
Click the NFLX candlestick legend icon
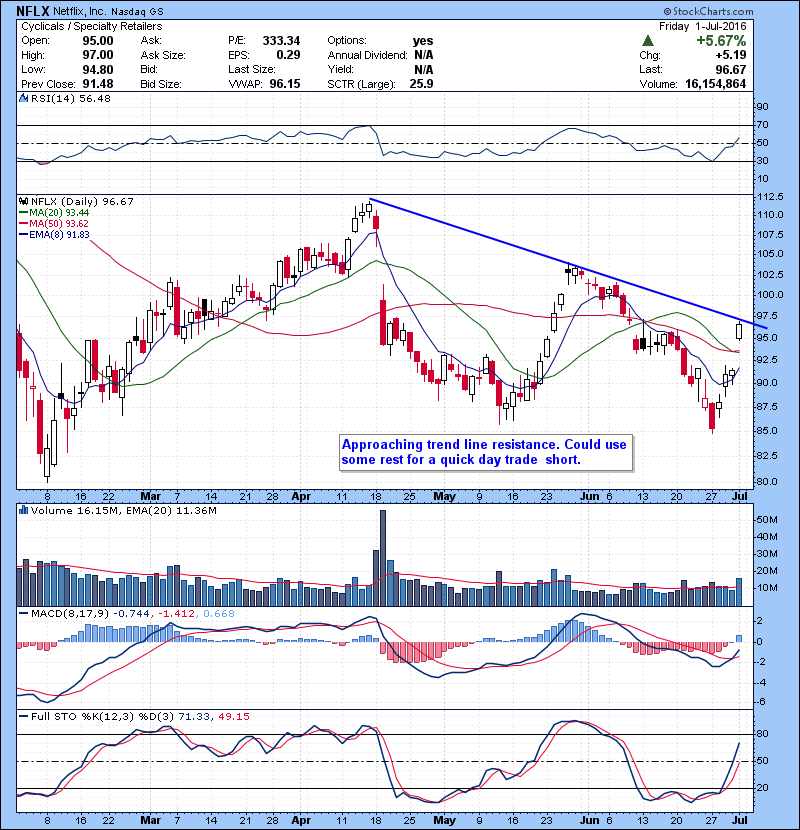23,201
